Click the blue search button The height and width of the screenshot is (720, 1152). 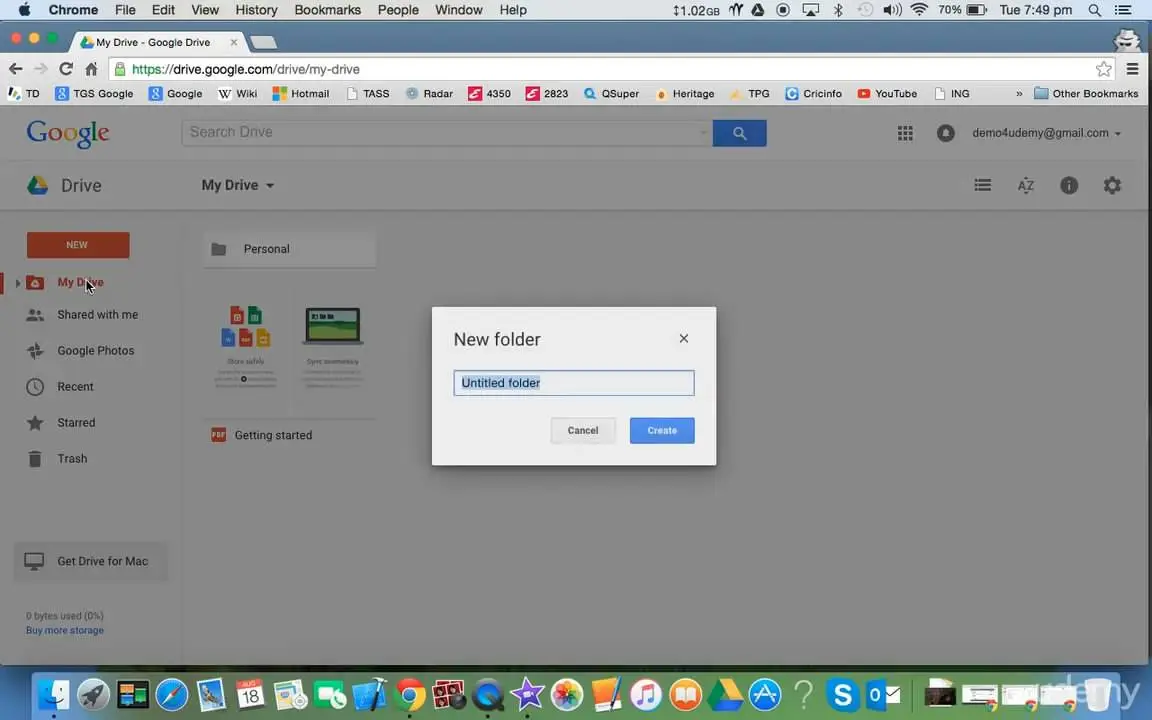(x=739, y=133)
